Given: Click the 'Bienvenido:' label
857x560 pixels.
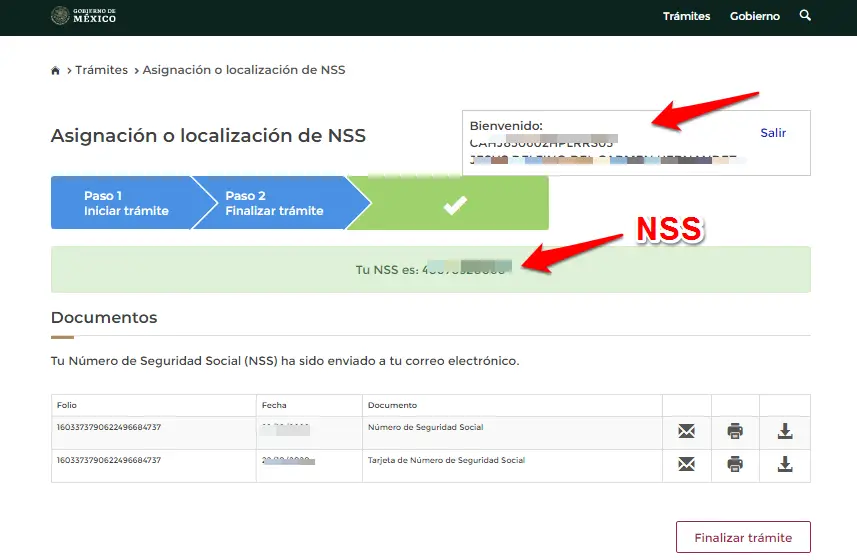Looking at the screenshot, I should [506, 126].
